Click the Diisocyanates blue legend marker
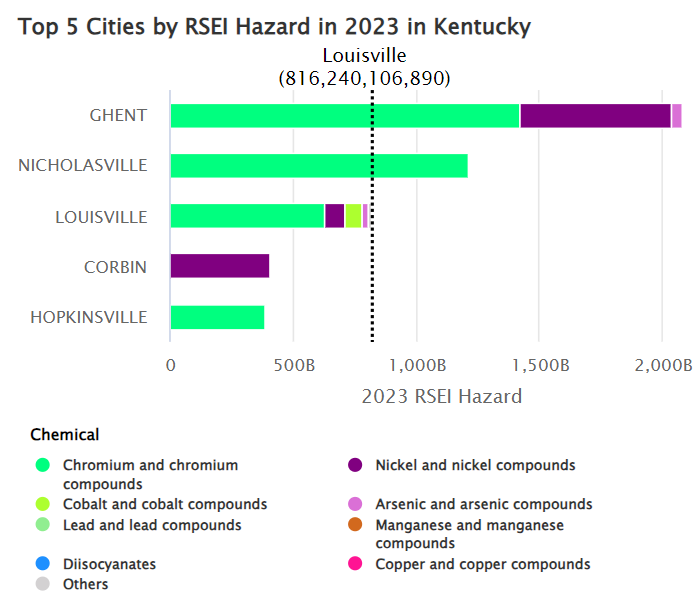The width and height of the screenshot is (697, 607). pos(42,564)
